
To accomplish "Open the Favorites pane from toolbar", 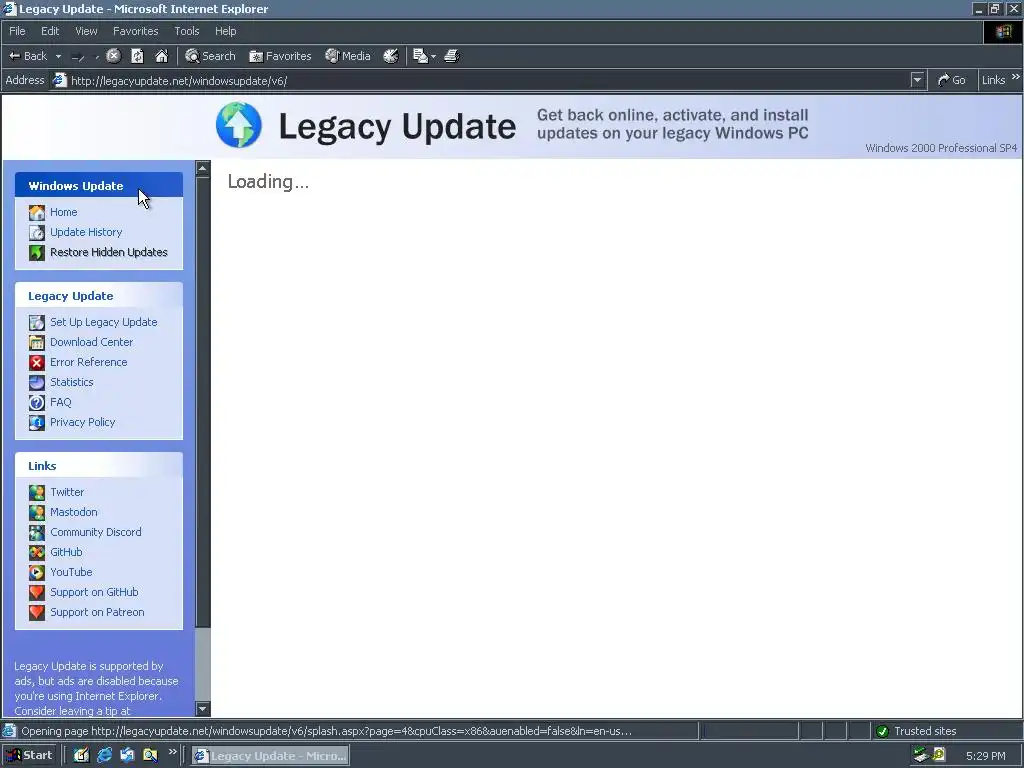I will pos(280,56).
